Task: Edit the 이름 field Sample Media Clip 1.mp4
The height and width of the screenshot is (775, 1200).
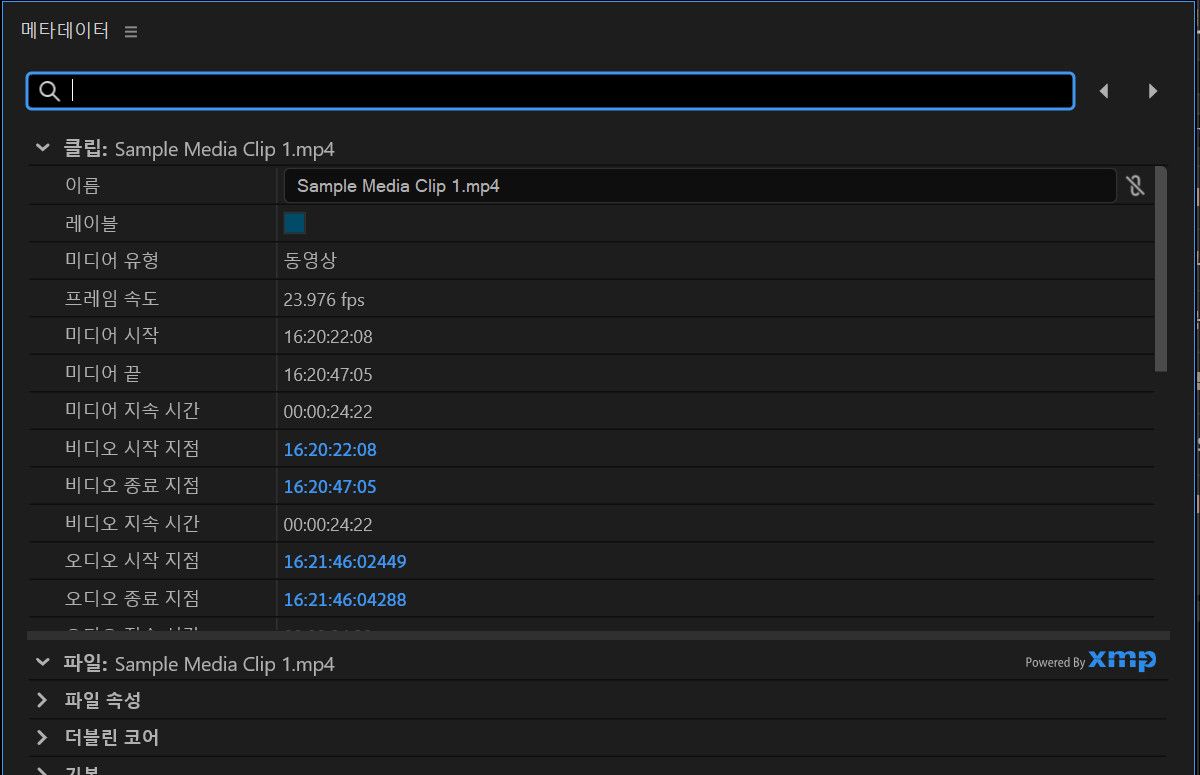Action: coord(700,186)
